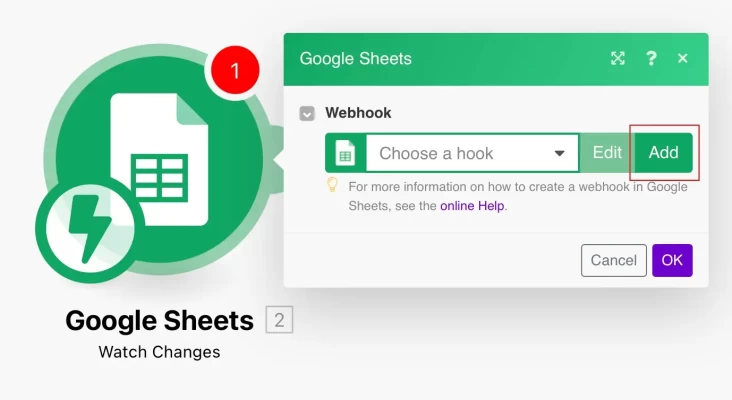Close the Google Sheets dialog
The image size is (732, 400).
pyautogui.click(x=683, y=58)
